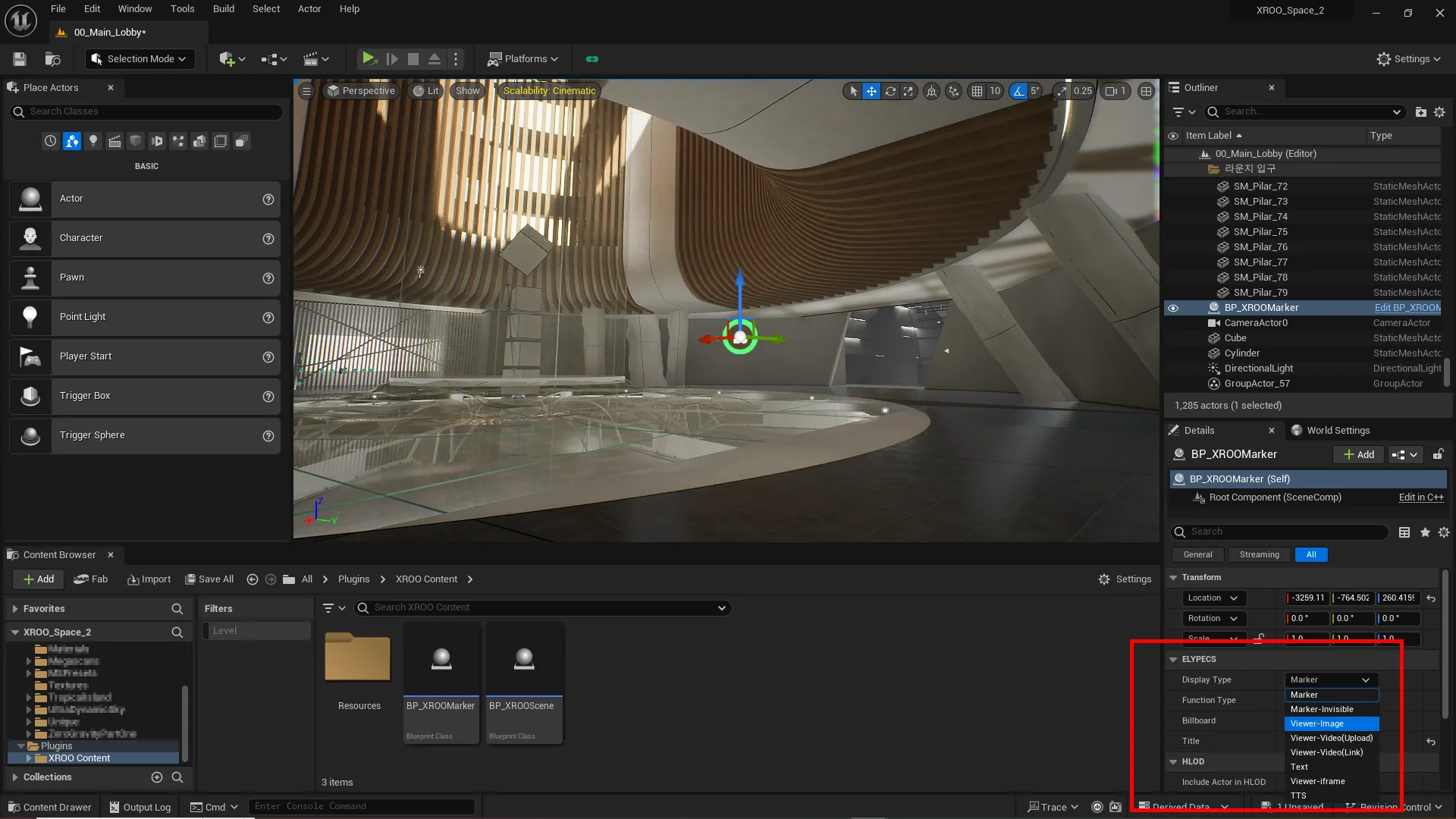Open the Lights category in Place Actors
The image size is (1456, 819).
tap(93, 141)
